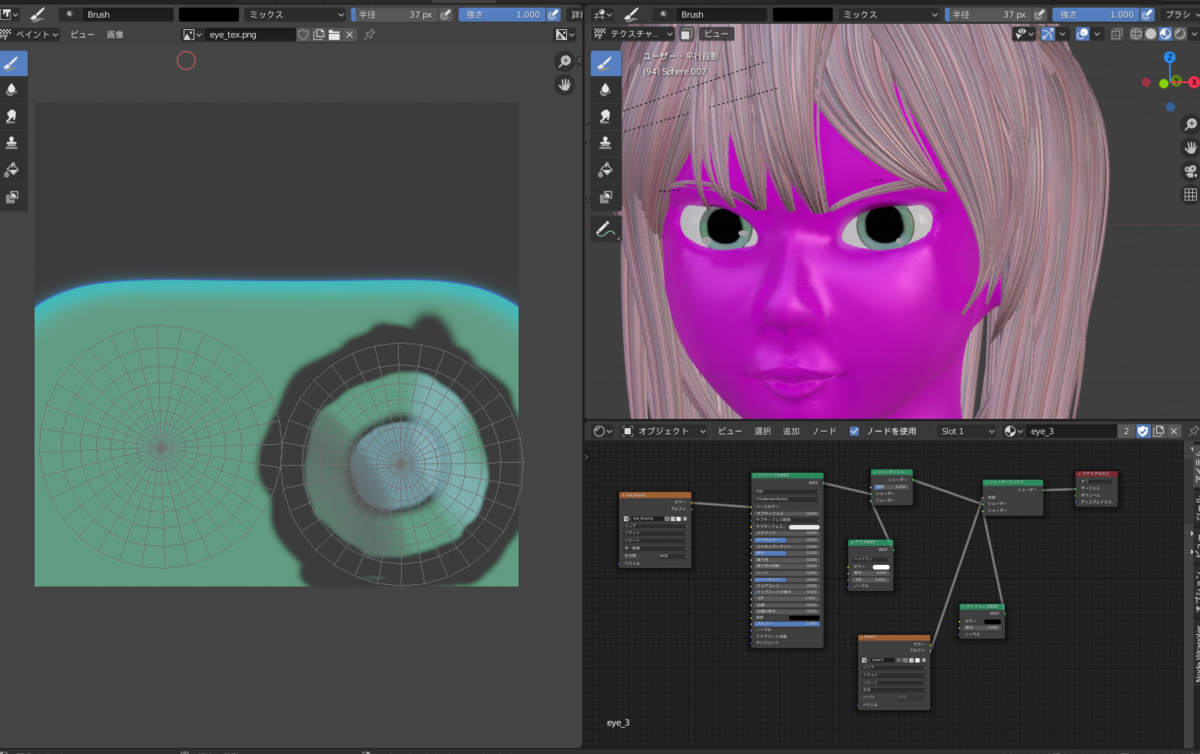The image size is (1200, 754).
Task: Unlink eye_3 material with X icon
Action: pos(1174,431)
